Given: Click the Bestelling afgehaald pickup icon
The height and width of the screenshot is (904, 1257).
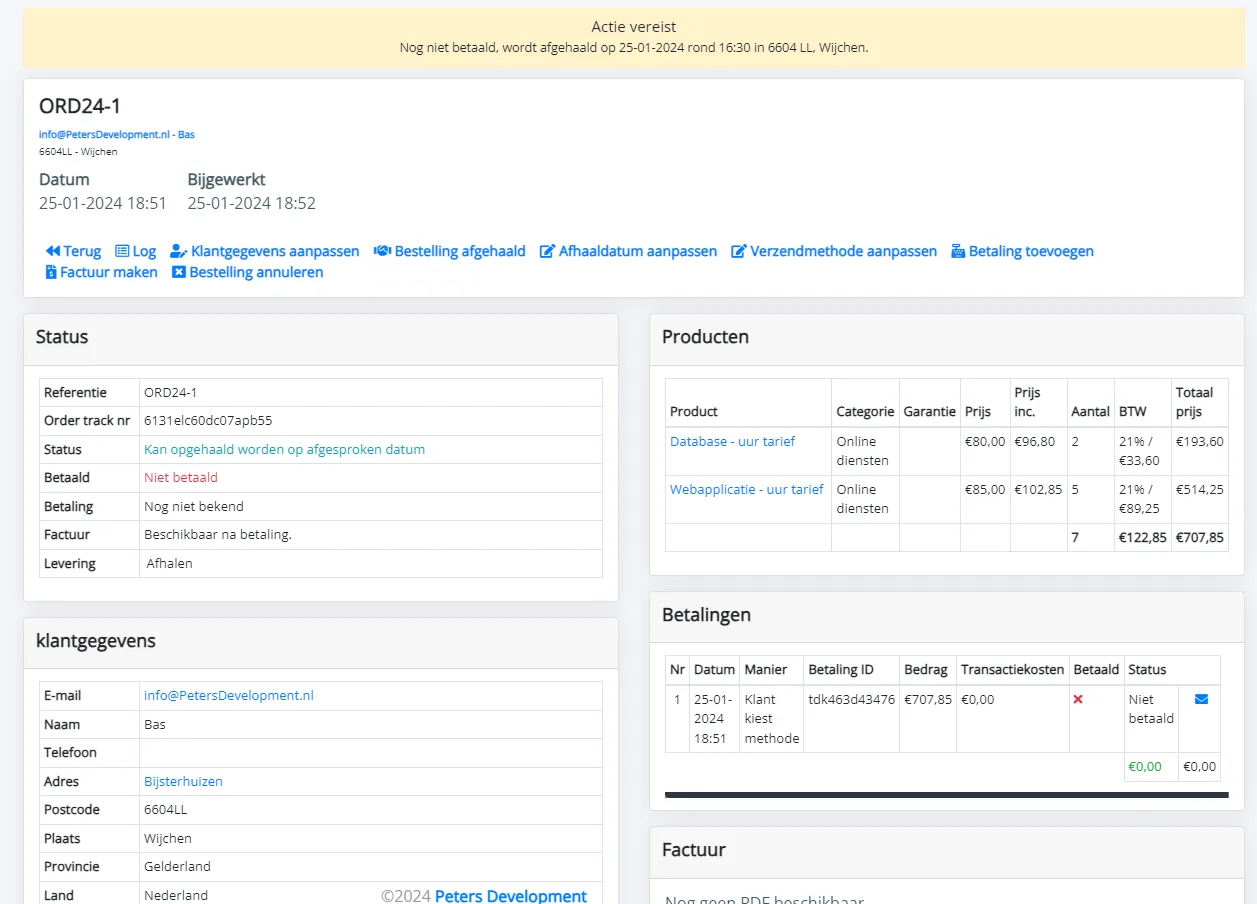Looking at the screenshot, I should pos(381,251).
